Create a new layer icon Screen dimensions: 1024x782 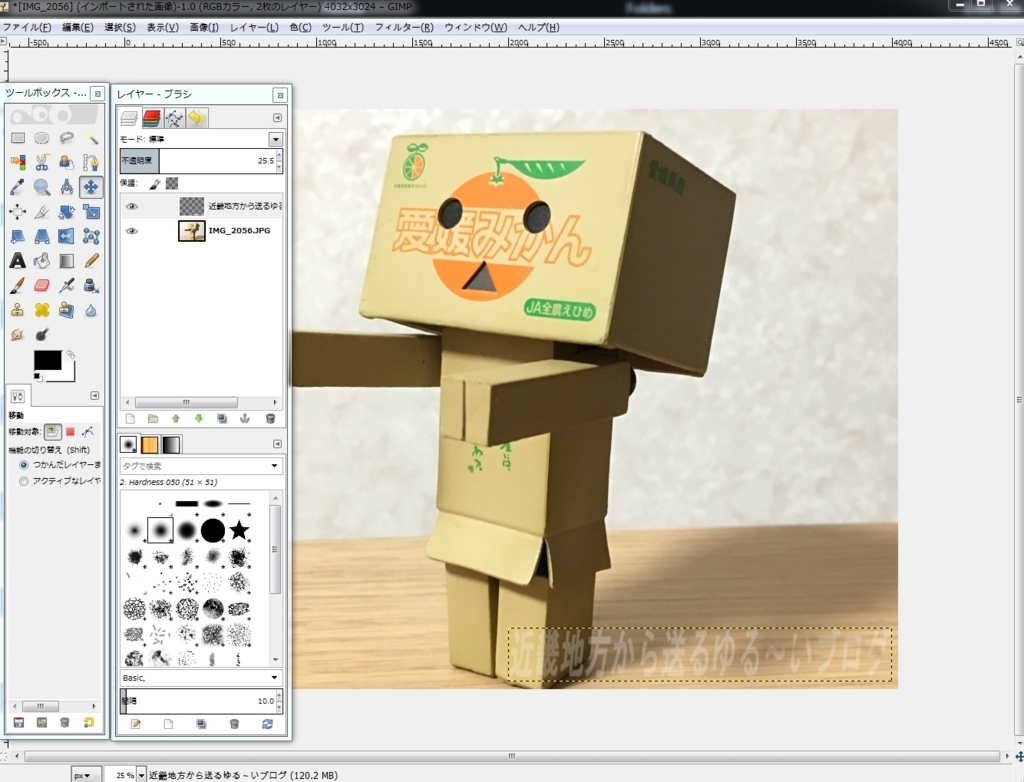coord(130,419)
